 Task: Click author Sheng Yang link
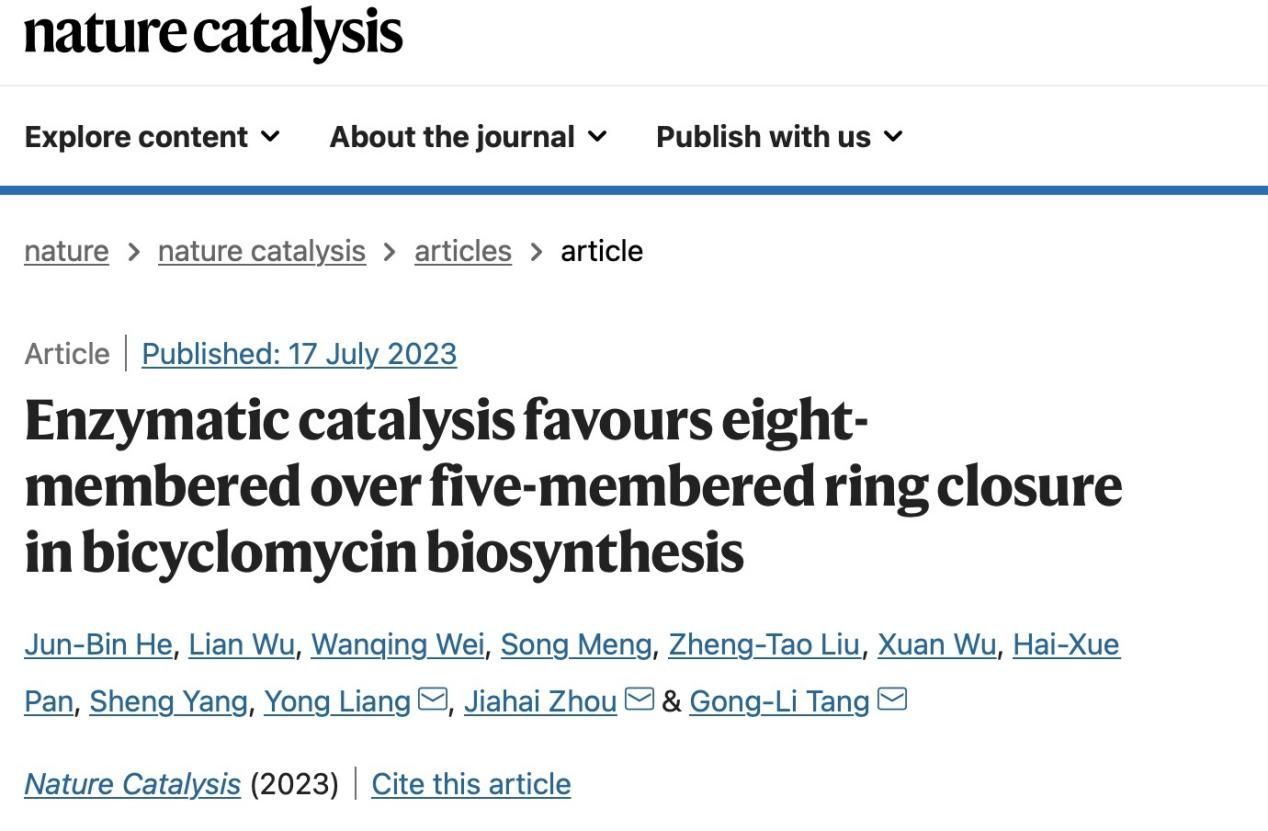point(168,702)
